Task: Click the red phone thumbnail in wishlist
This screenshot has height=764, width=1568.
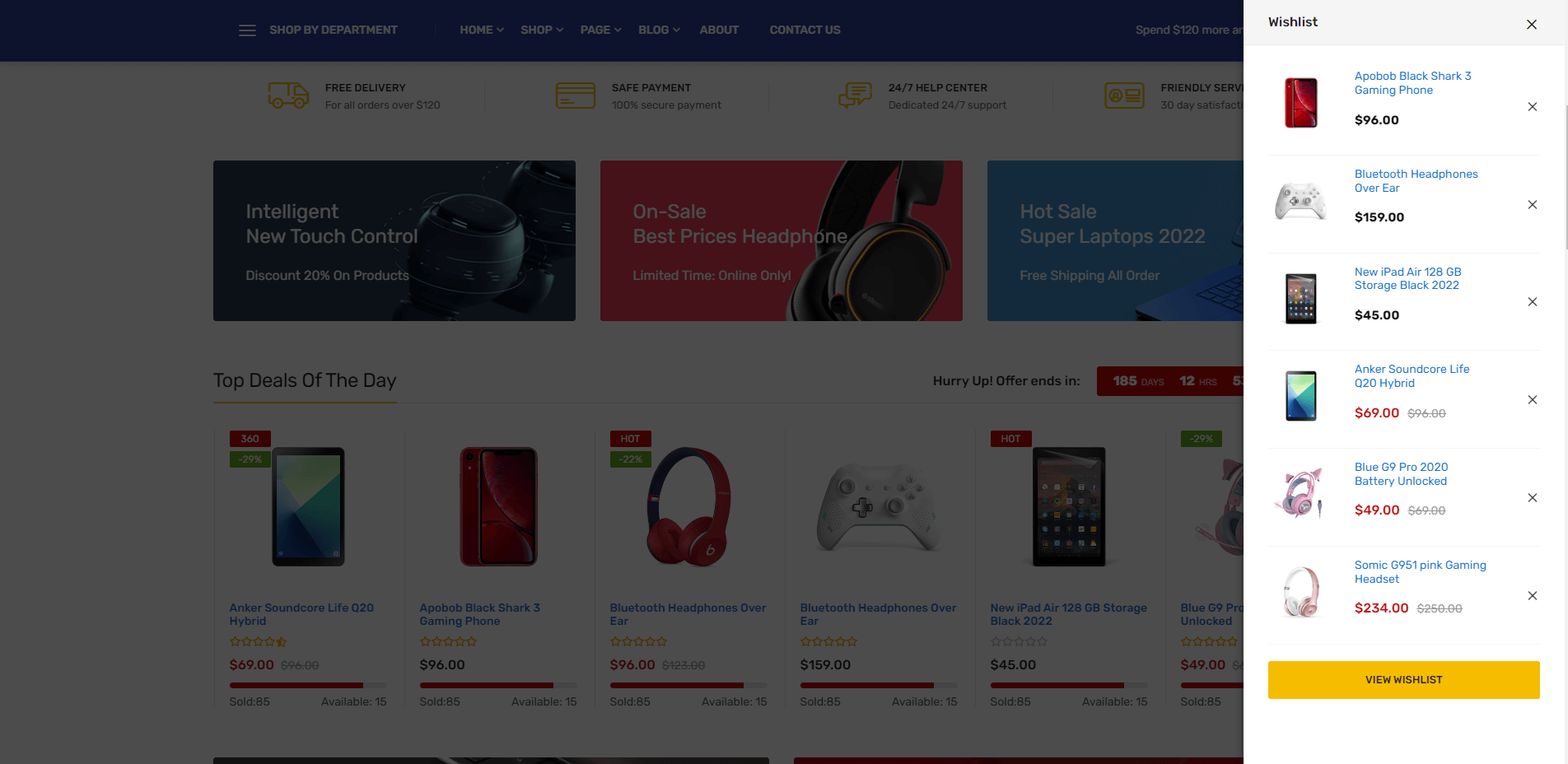Action: [1301, 103]
